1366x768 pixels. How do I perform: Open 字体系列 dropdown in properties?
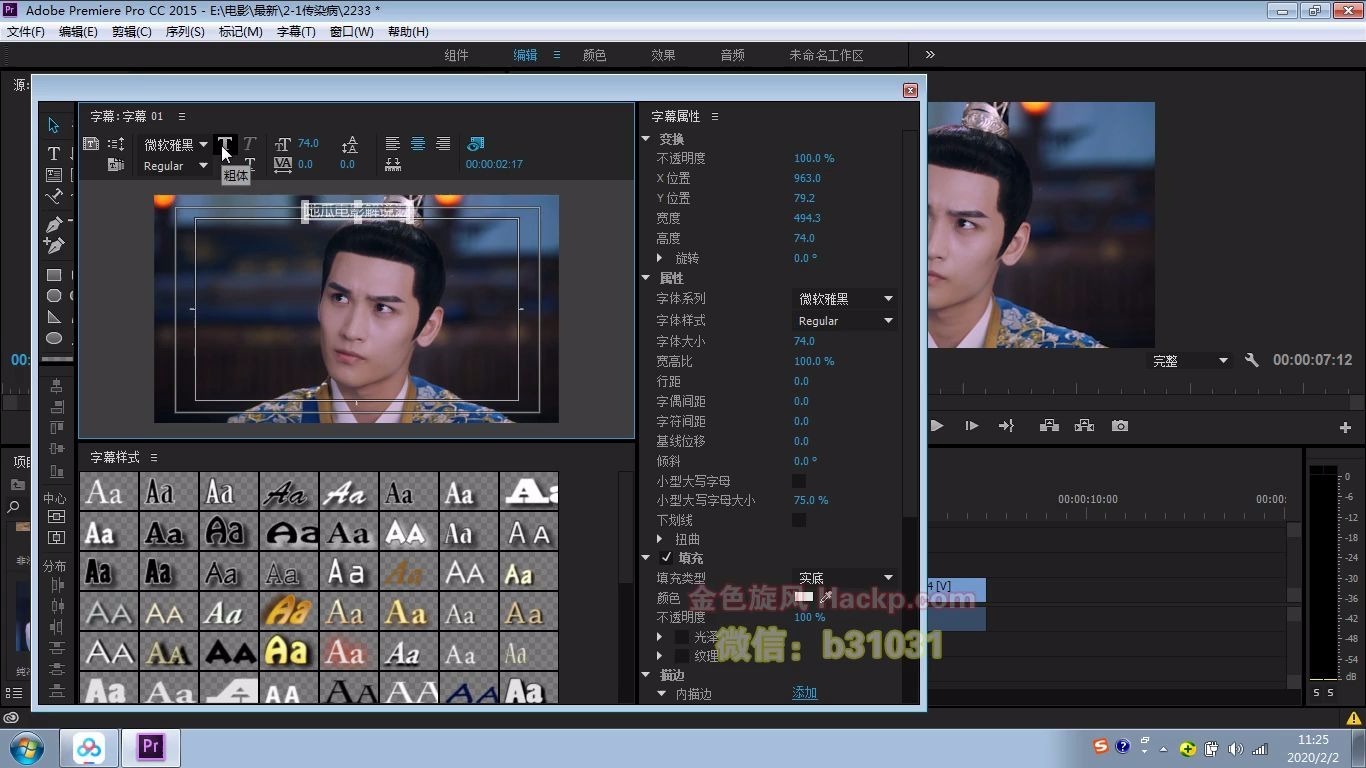pos(845,299)
